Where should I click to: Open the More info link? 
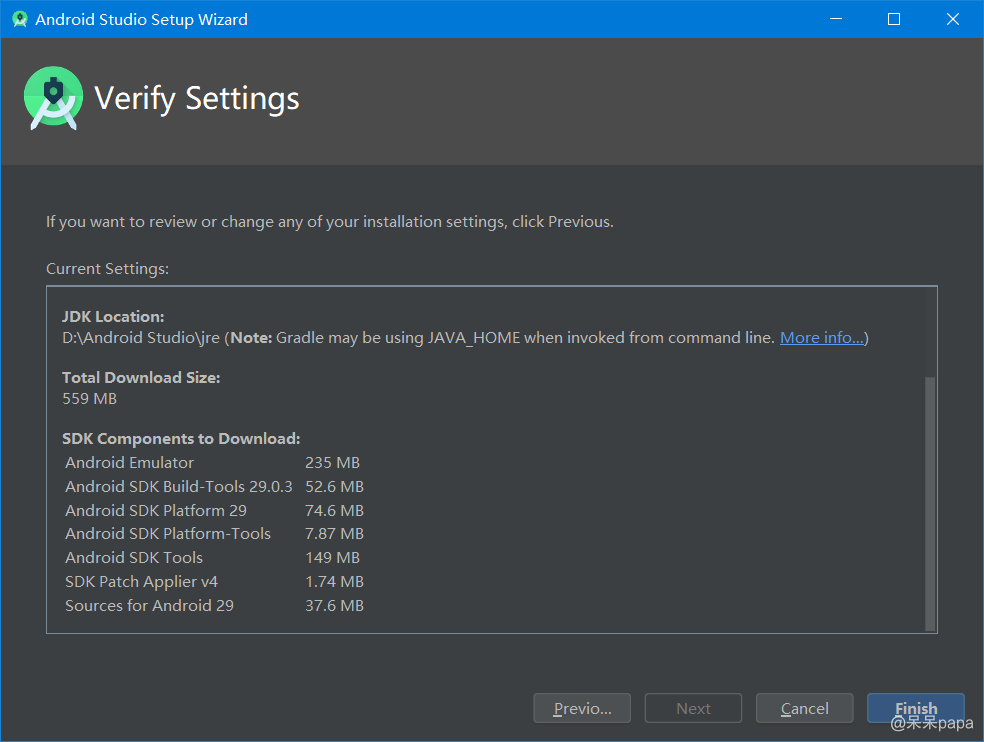[821, 338]
